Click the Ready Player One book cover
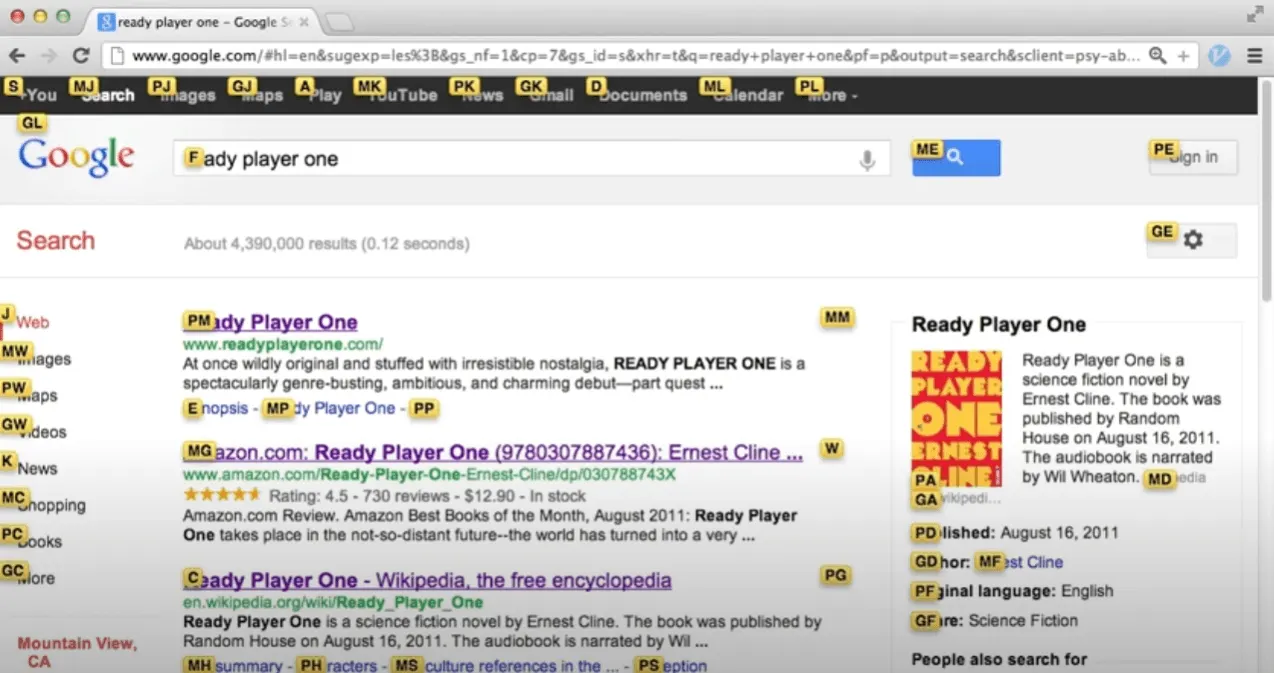The width and height of the screenshot is (1274, 673). click(956, 418)
